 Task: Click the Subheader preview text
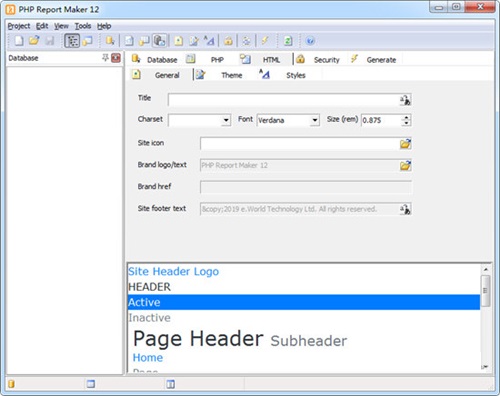[309, 341]
